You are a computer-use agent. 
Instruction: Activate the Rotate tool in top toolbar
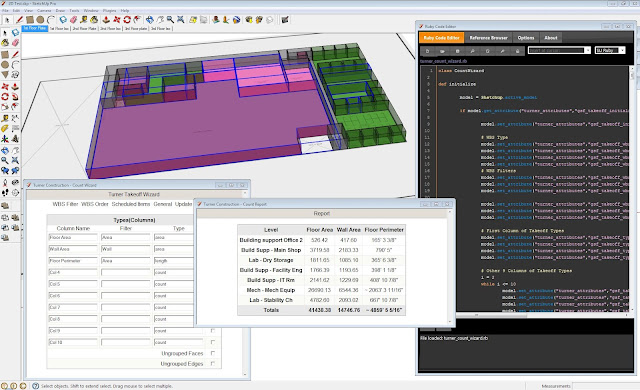[x=127, y=20]
